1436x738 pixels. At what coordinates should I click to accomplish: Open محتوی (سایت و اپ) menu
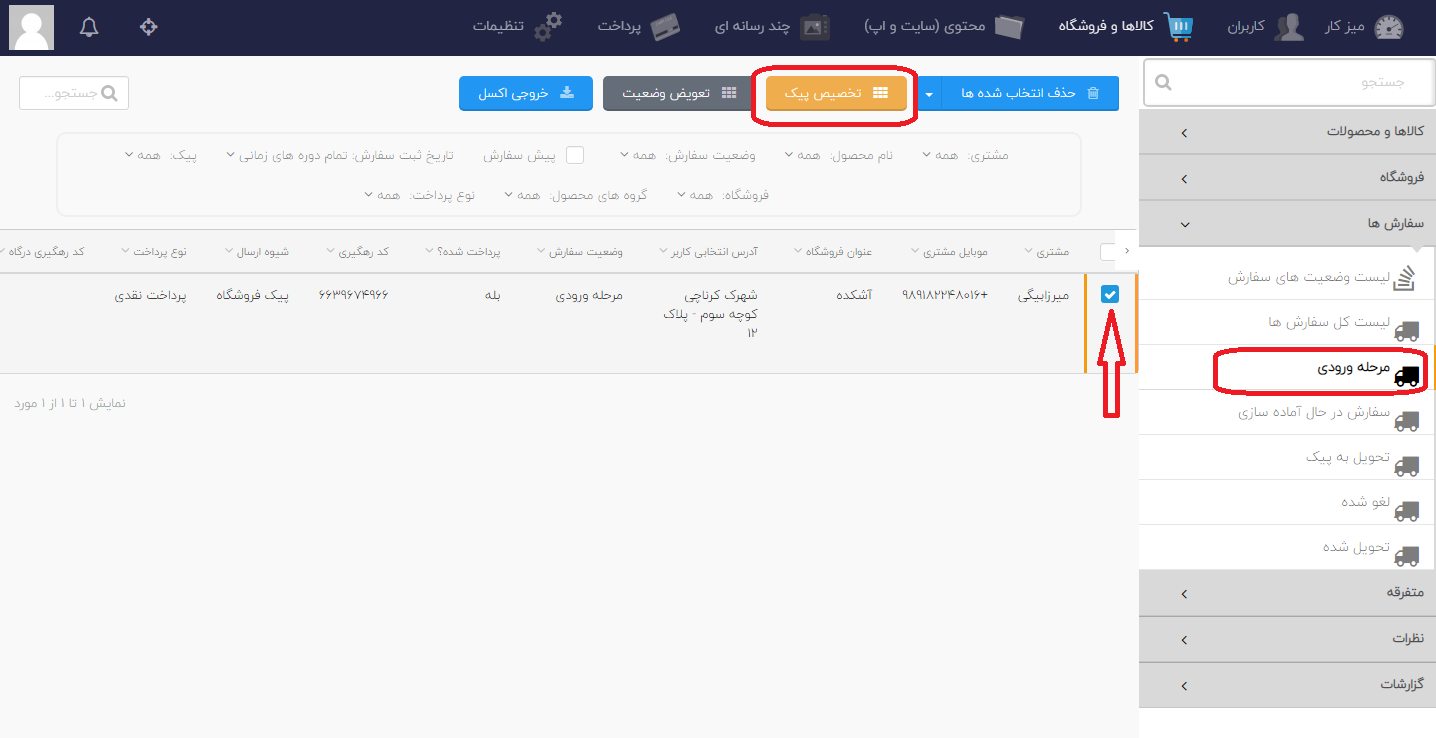tap(945, 27)
